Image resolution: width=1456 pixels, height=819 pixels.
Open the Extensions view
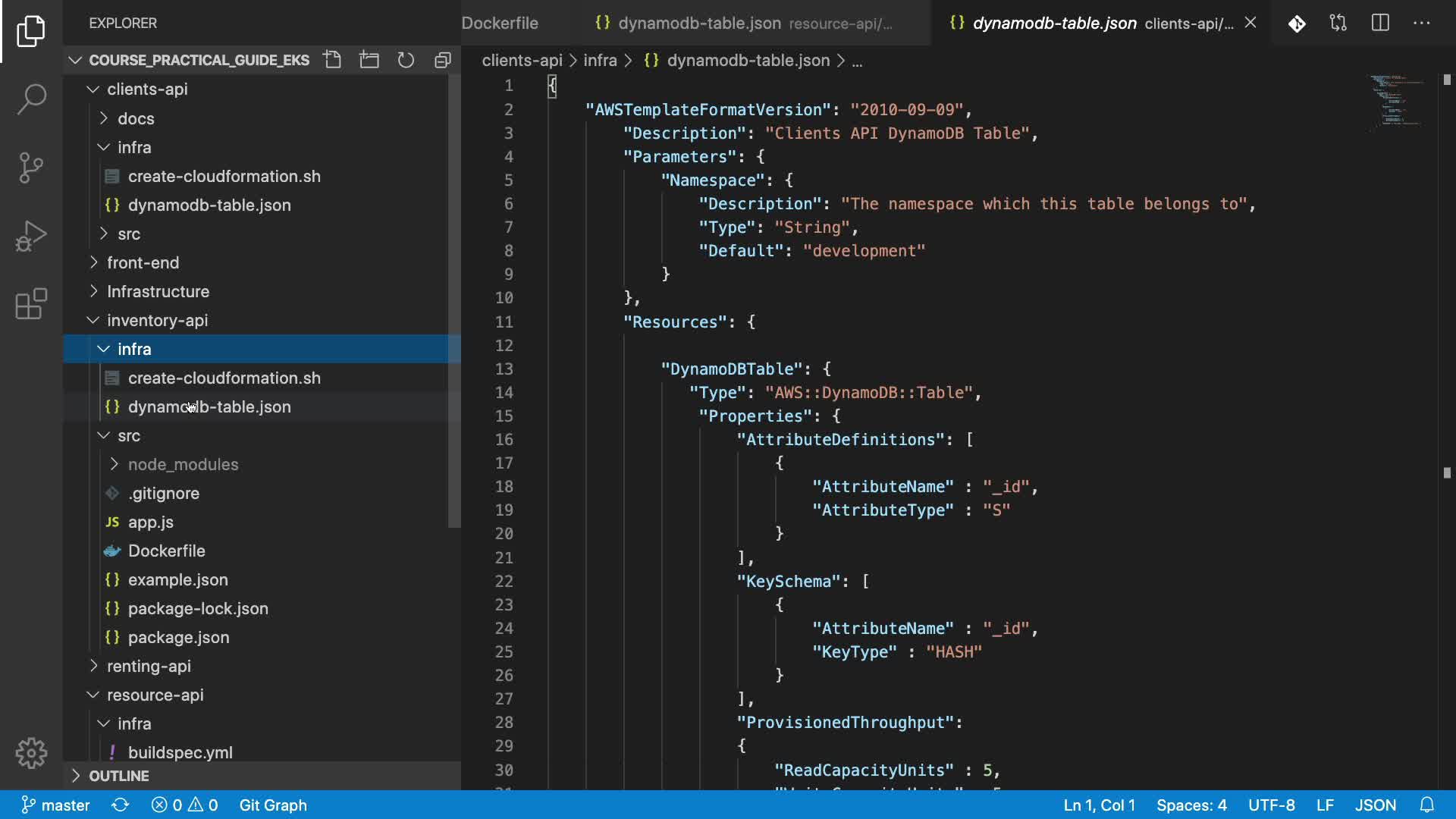(31, 304)
